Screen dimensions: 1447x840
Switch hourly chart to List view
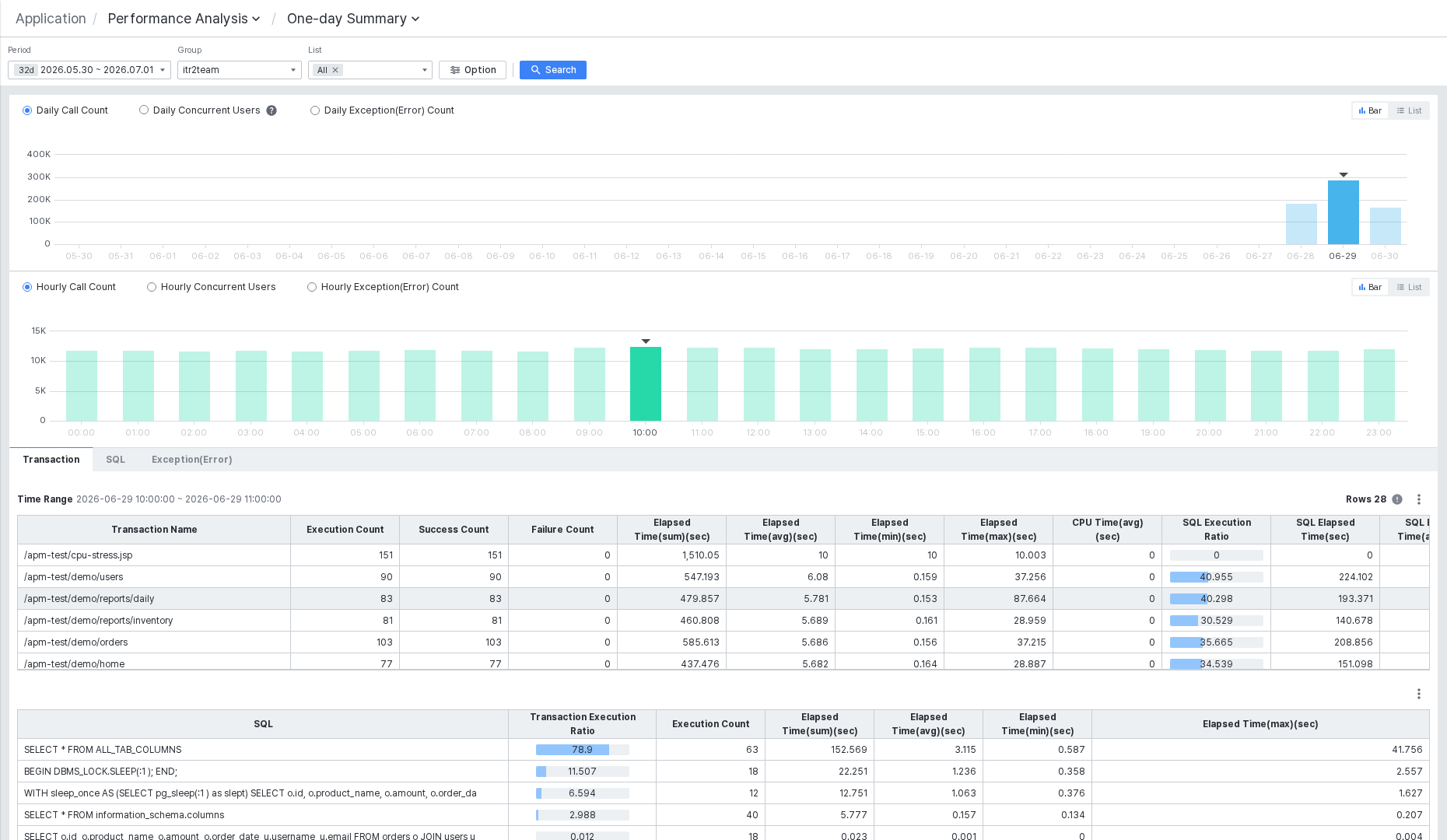tap(1409, 287)
